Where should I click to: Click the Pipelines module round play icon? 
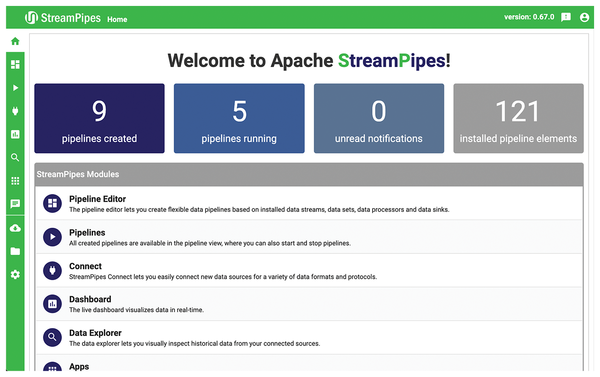pos(52,237)
